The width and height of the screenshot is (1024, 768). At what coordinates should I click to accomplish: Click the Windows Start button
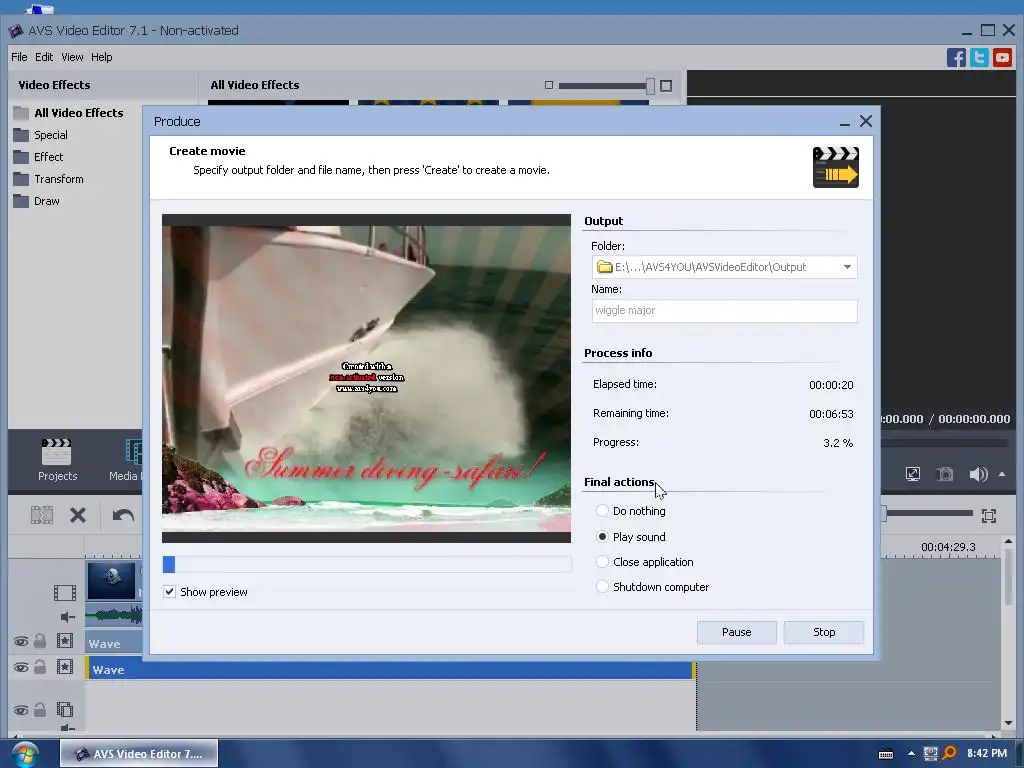pyautogui.click(x=24, y=754)
